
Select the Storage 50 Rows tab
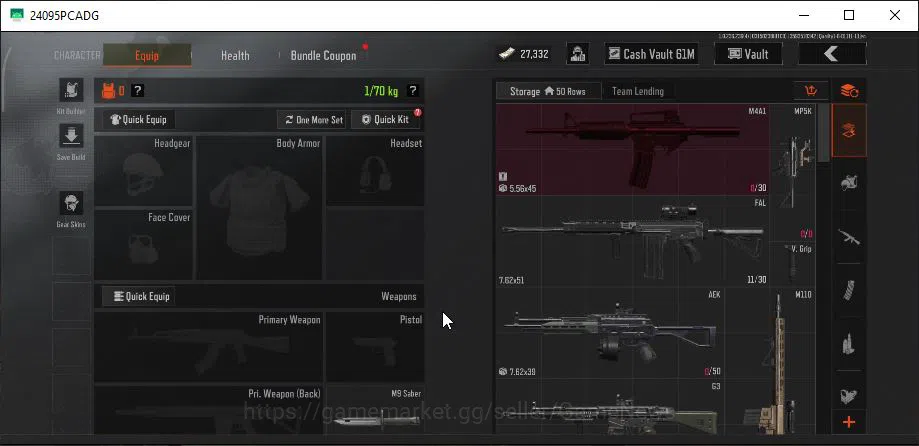549,91
